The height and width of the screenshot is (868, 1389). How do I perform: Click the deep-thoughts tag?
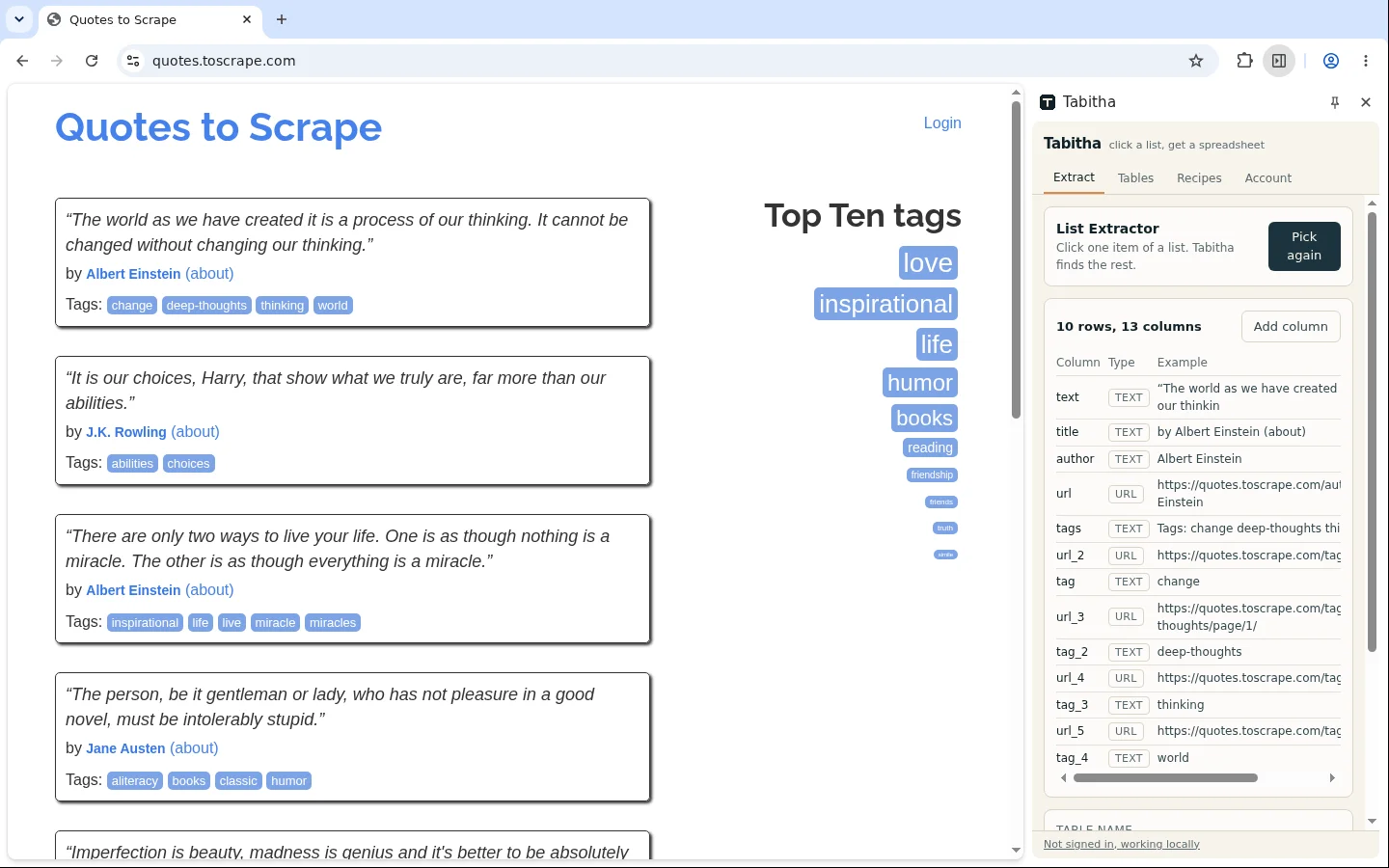point(206,306)
